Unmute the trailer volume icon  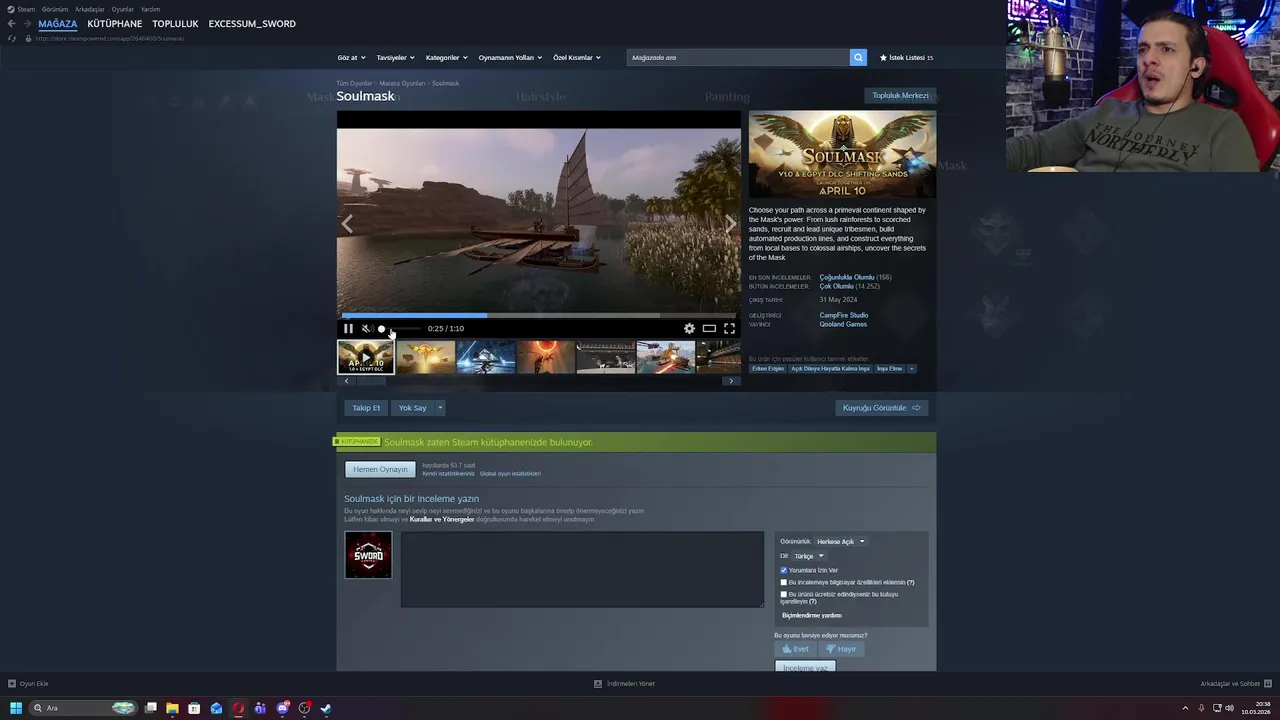pos(366,328)
